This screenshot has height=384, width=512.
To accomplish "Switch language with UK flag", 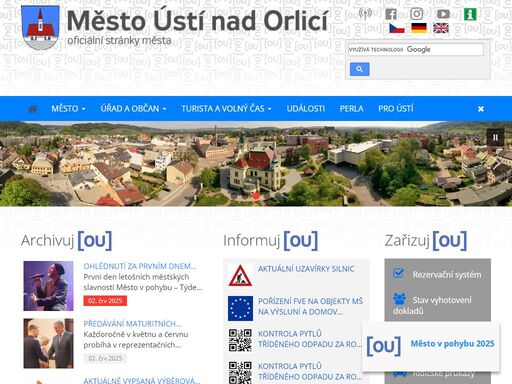I will [441, 28].
